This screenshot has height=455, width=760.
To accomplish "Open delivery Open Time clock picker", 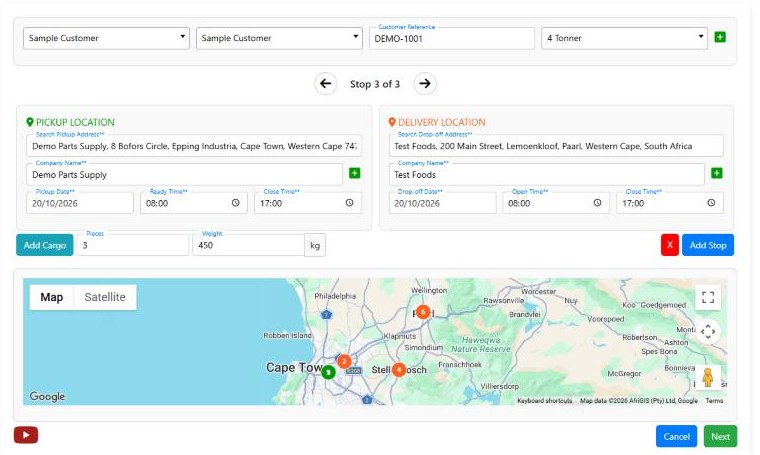I will coord(598,203).
